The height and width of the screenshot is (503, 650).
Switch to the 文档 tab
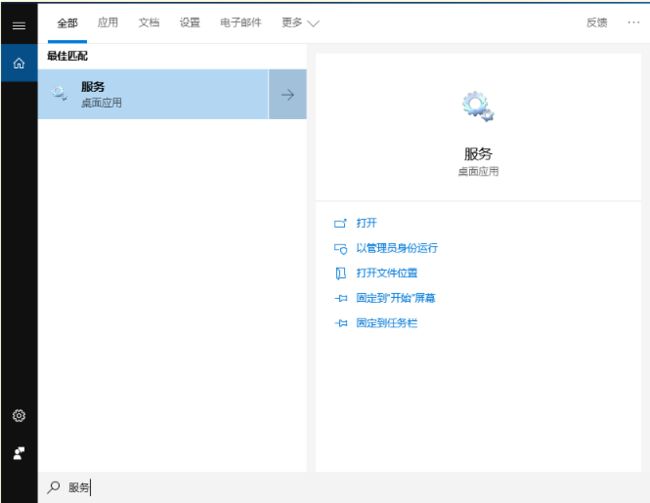tap(149, 22)
